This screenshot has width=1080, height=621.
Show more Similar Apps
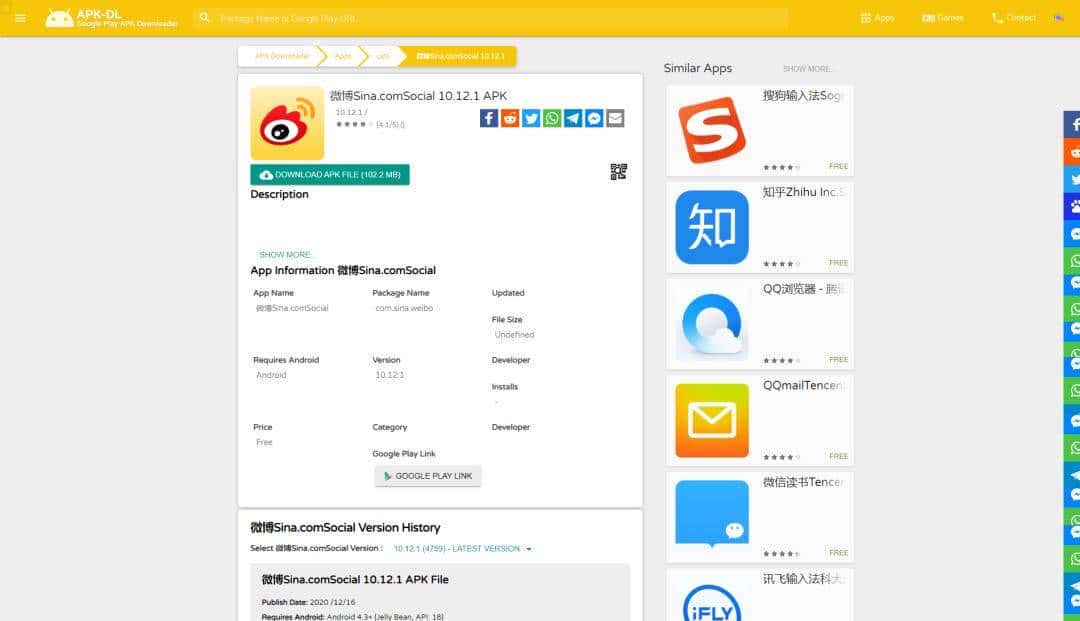(810, 68)
